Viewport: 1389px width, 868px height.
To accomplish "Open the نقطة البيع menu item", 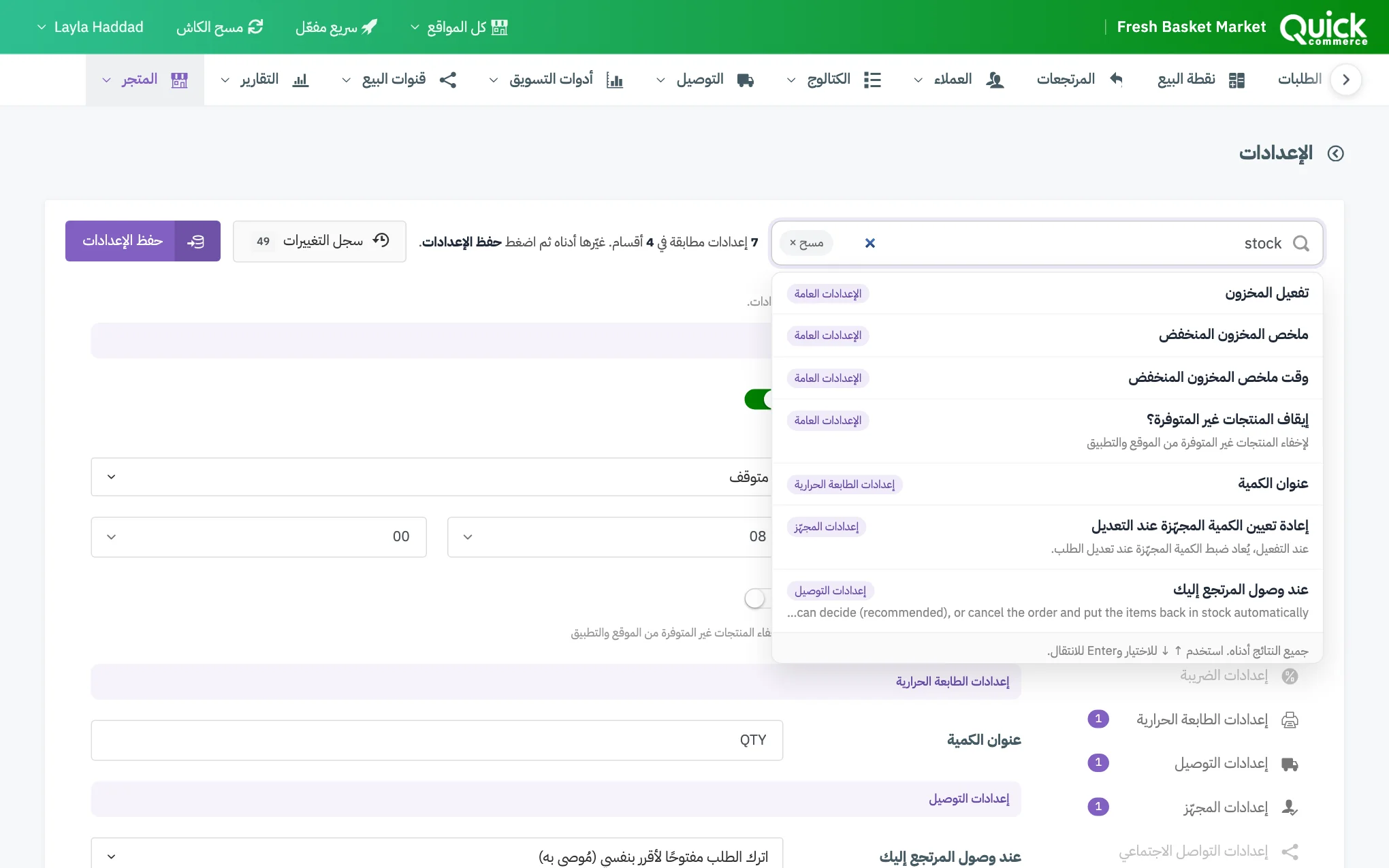I will (1202, 80).
